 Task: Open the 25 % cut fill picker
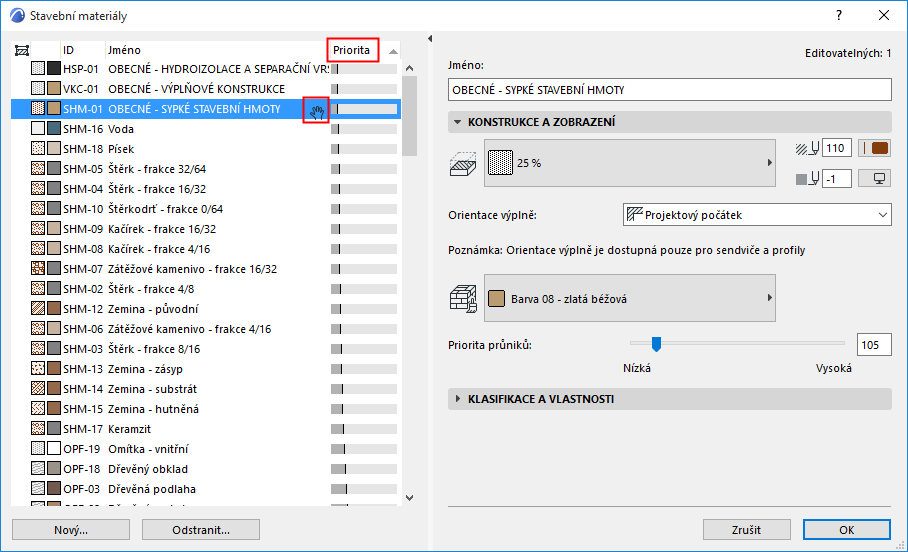(x=629, y=163)
